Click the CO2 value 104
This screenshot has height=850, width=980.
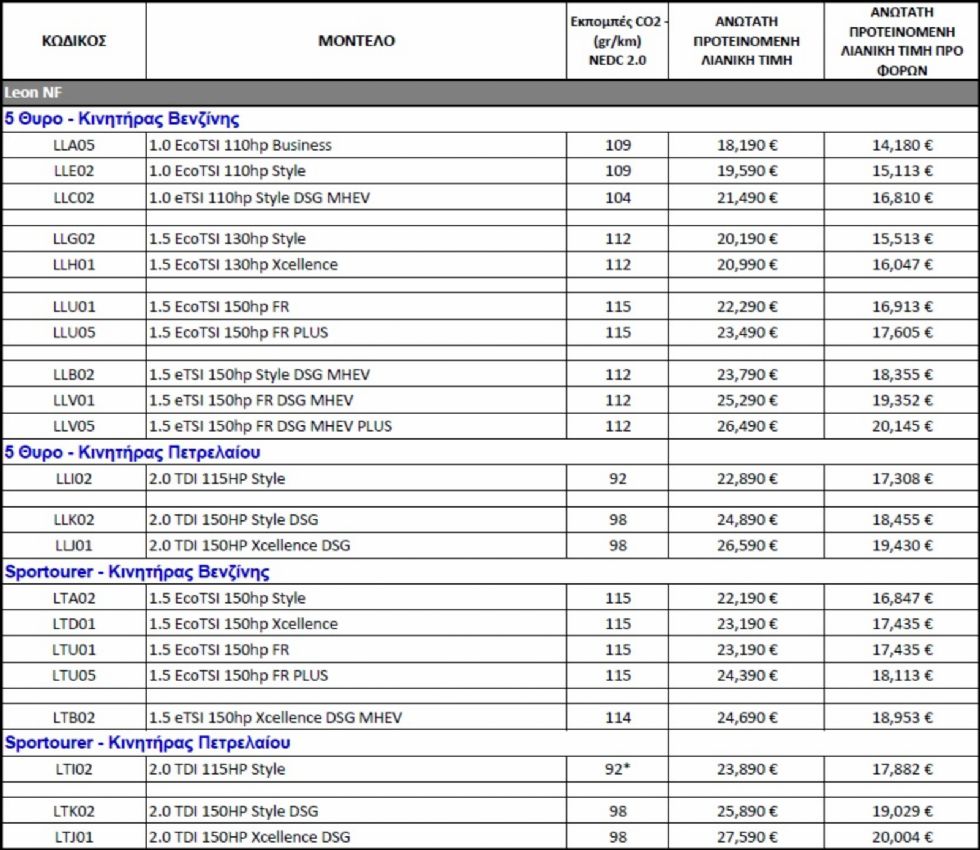coord(618,198)
